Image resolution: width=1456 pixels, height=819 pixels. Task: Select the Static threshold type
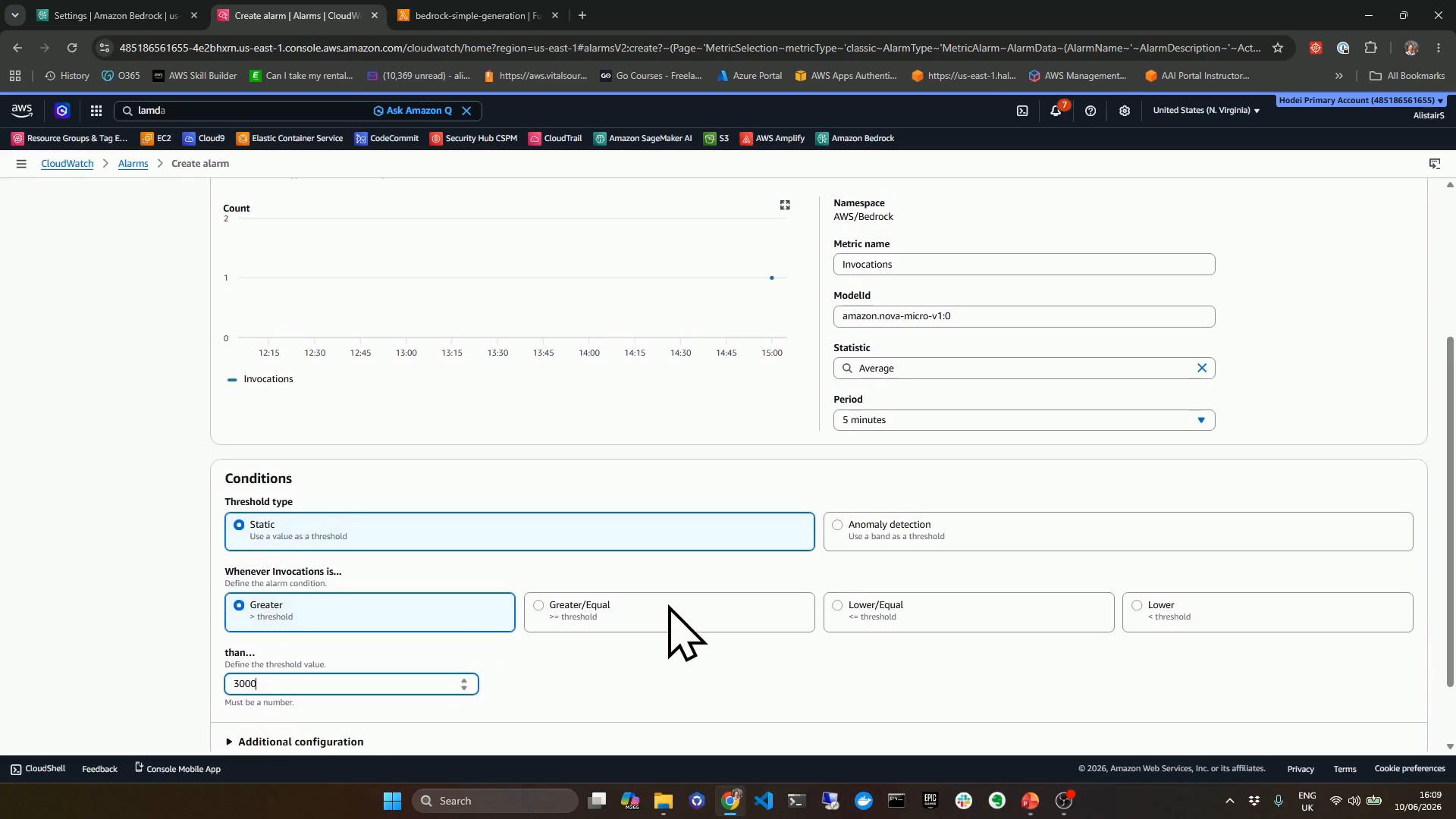(519, 531)
